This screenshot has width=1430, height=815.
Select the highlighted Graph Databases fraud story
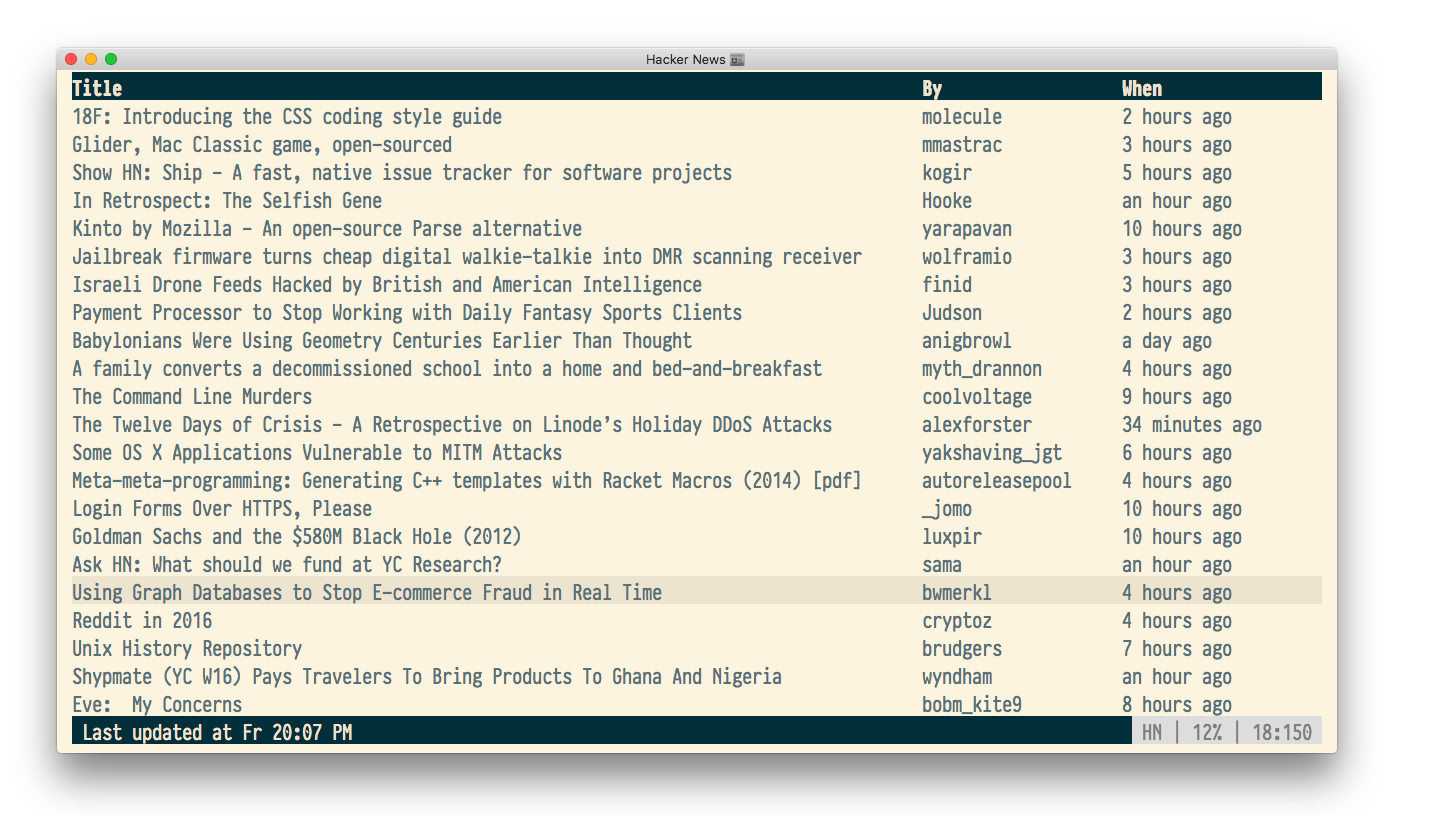(x=367, y=593)
